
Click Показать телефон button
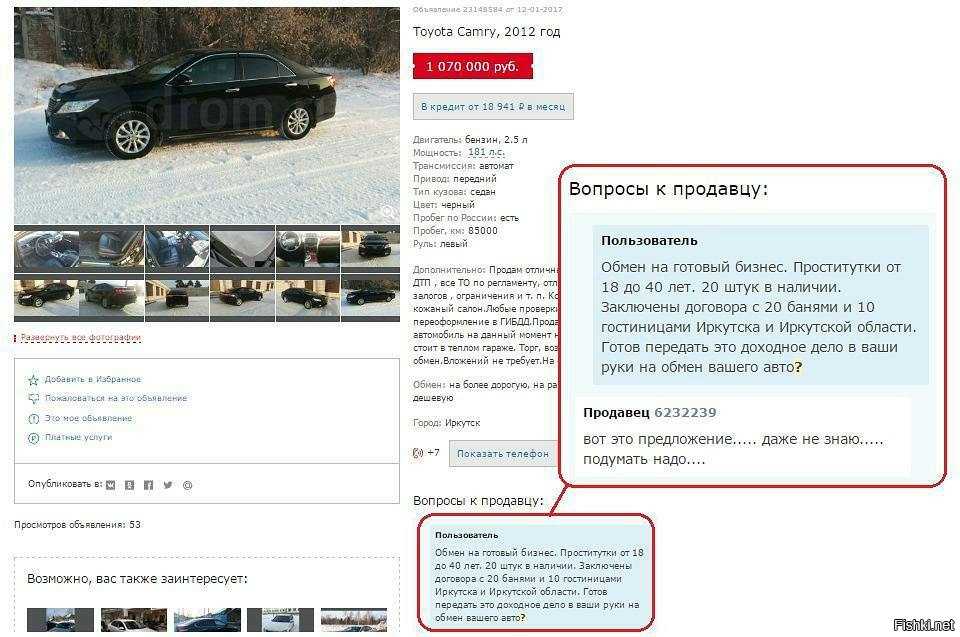click(x=503, y=454)
